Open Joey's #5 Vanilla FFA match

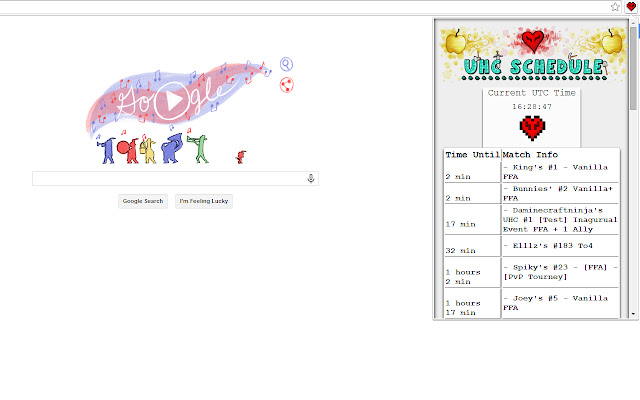[558, 302]
